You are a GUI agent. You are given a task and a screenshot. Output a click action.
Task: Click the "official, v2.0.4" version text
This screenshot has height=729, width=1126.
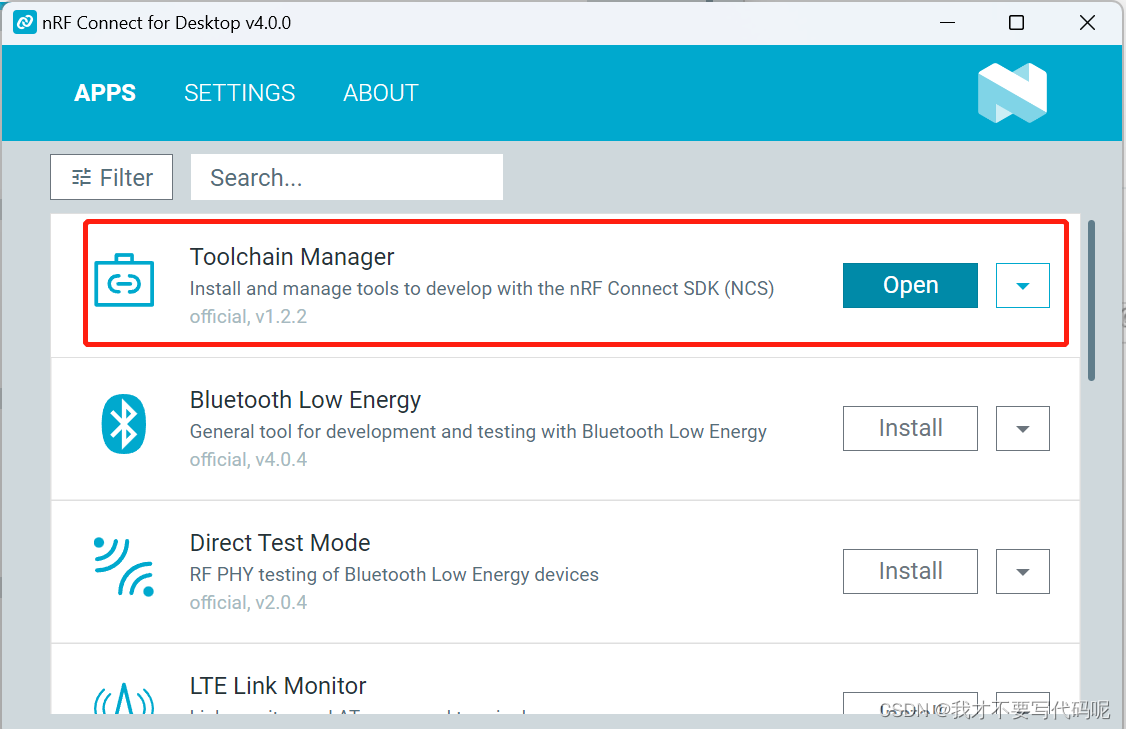pyautogui.click(x=248, y=603)
